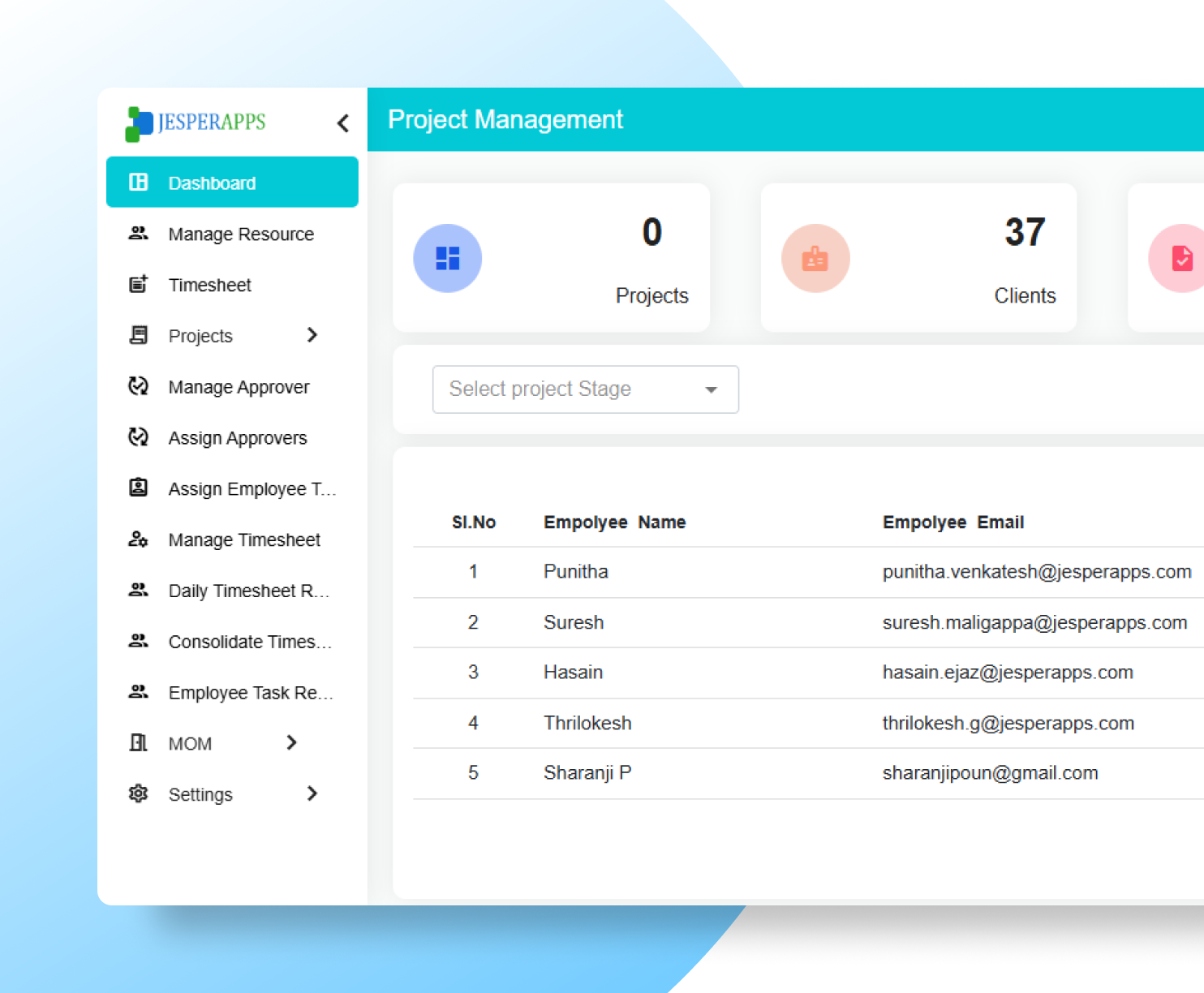
Task: Click the Manage Timesheet user-gear icon
Action: tap(139, 539)
